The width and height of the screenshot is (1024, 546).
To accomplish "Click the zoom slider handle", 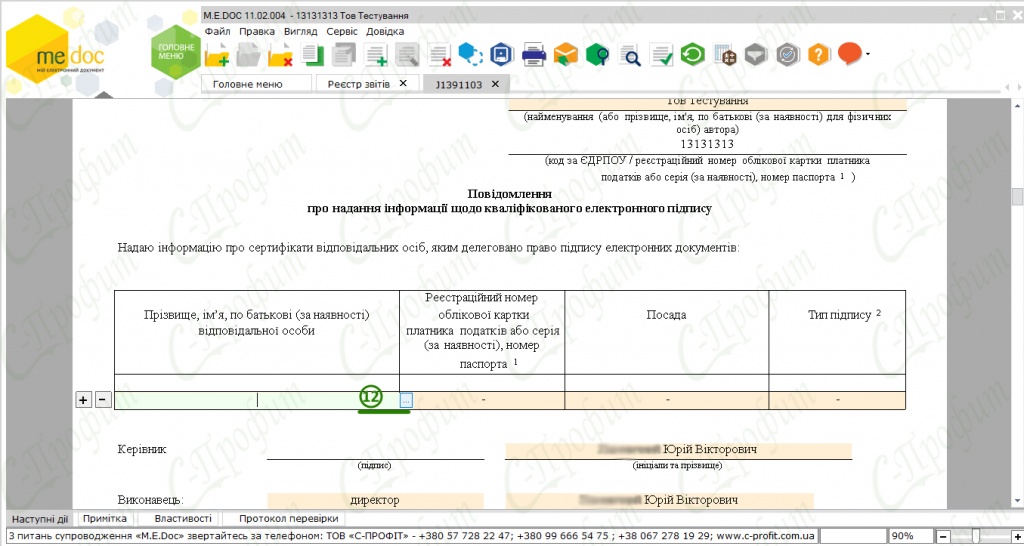I will [976, 536].
